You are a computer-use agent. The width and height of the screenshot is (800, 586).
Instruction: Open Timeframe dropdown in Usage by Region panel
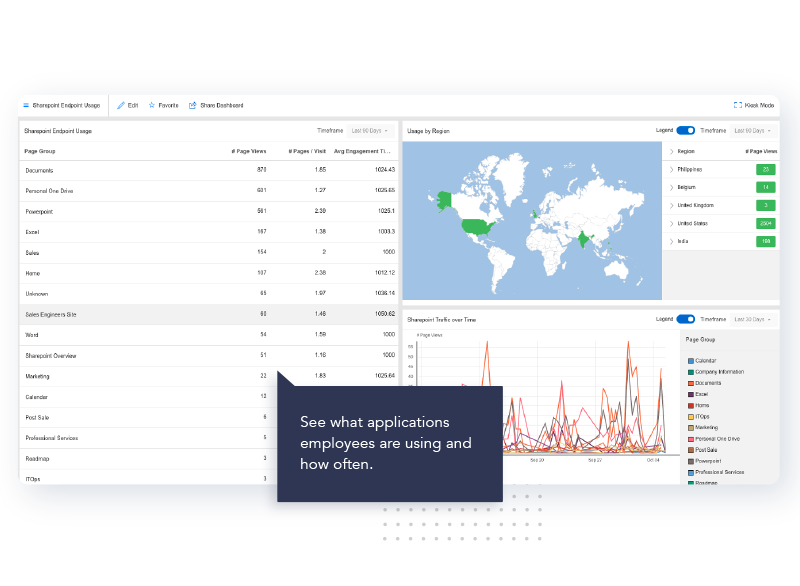coord(753,131)
